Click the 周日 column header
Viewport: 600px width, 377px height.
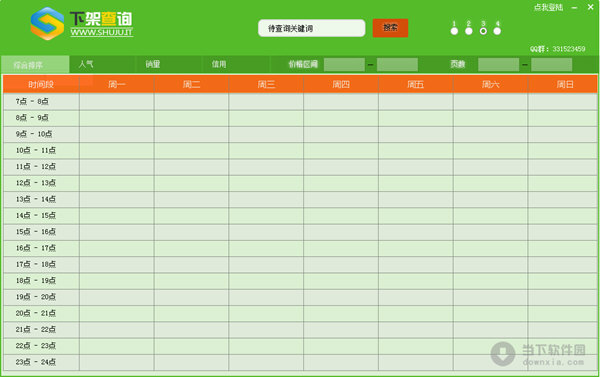(x=562, y=84)
